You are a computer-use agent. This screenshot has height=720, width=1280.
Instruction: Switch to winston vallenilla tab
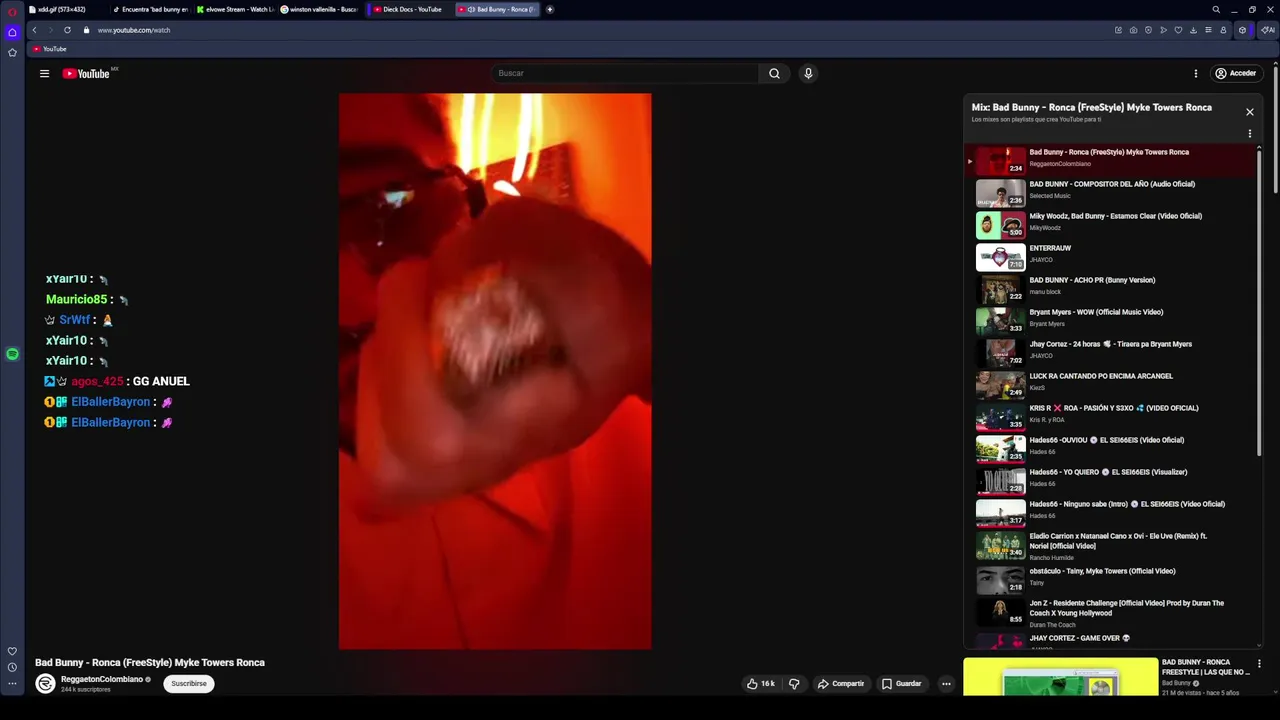pyautogui.click(x=319, y=10)
